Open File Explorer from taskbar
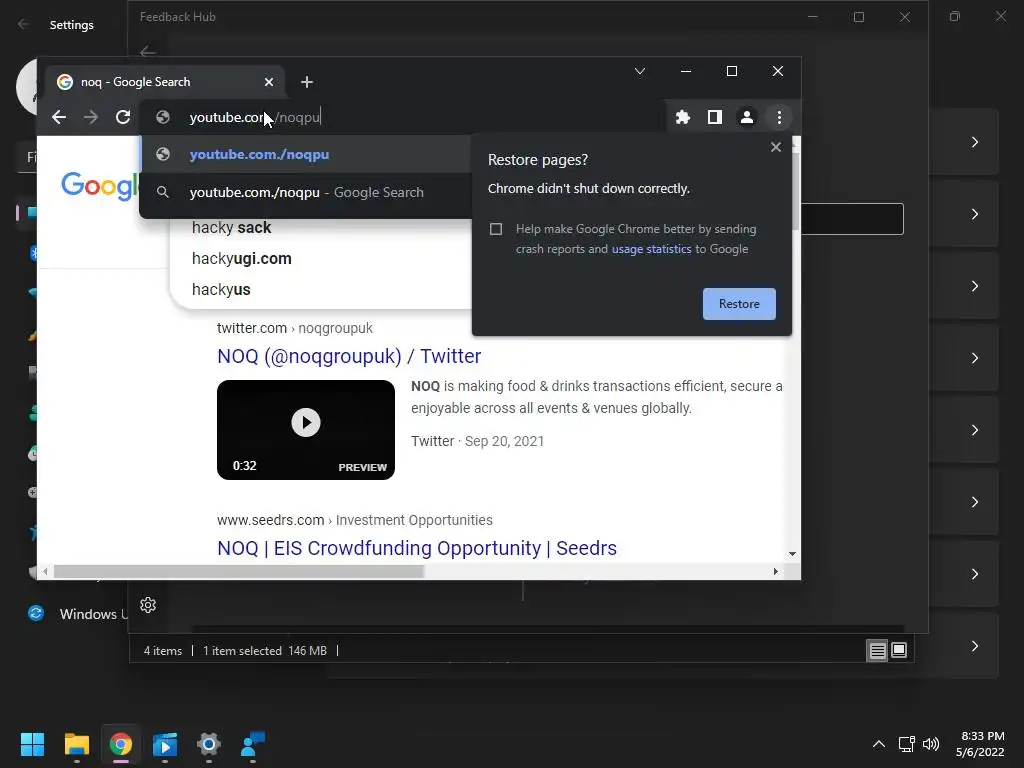Viewport: 1024px width, 768px height. pyautogui.click(x=76, y=744)
